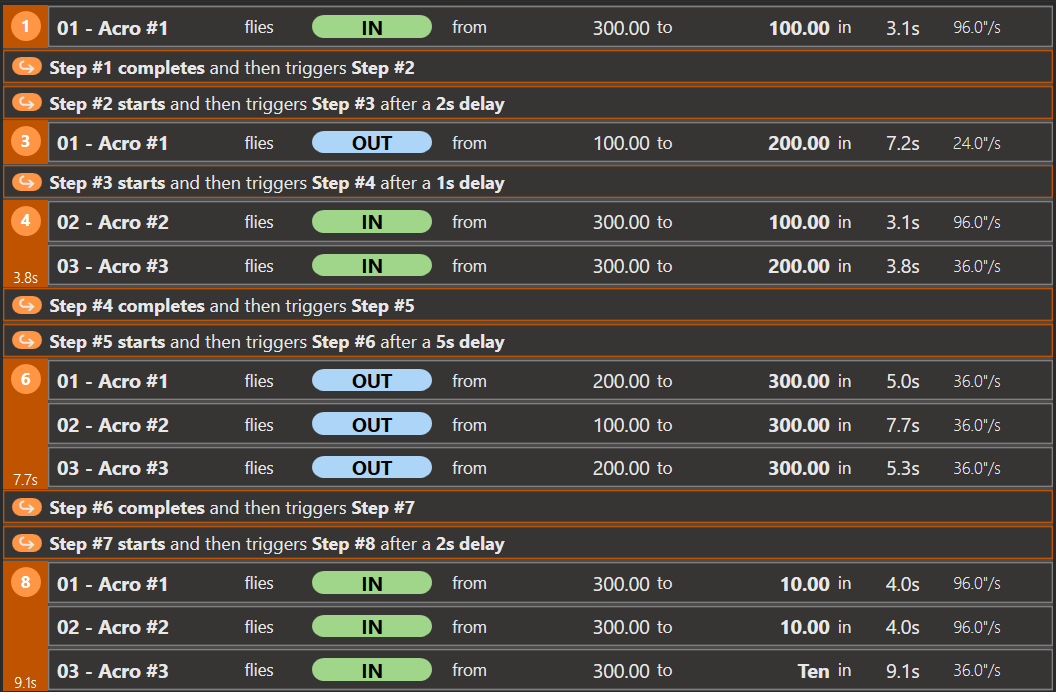Click trigger arrow icon for Step #7 starts
The image size is (1056, 692).
click(x=27, y=544)
